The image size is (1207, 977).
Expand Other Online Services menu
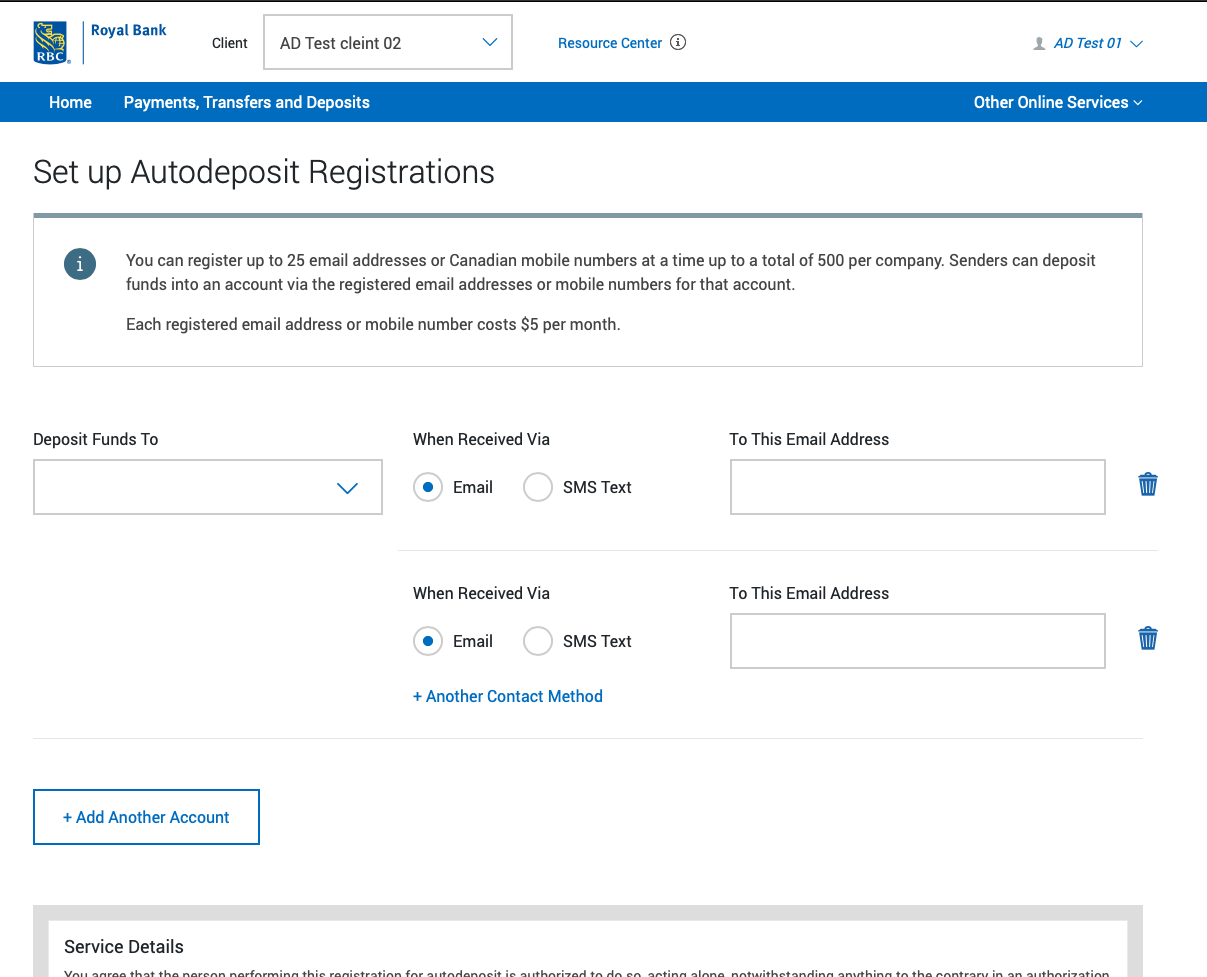click(1057, 102)
